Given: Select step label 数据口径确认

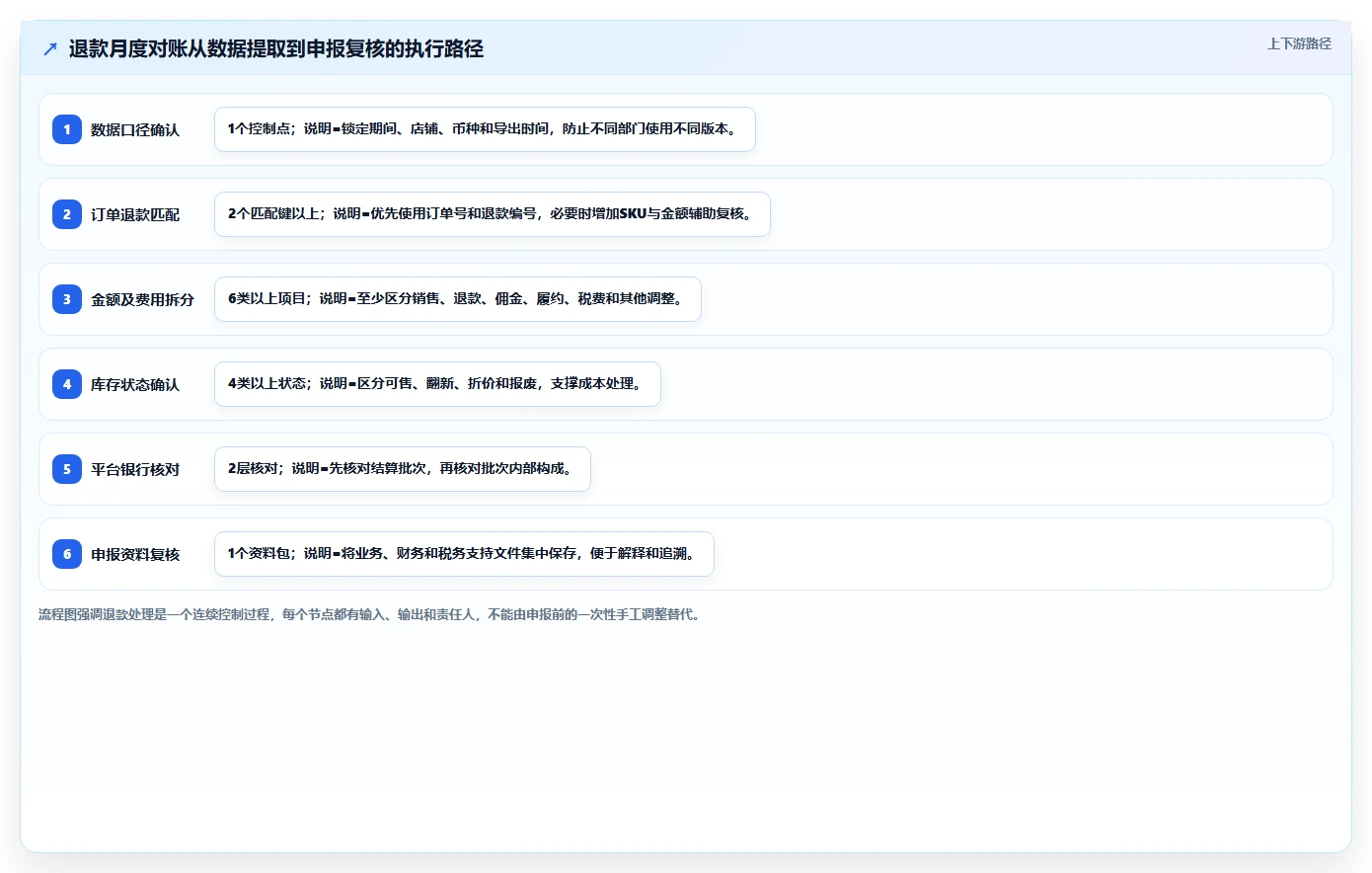Looking at the screenshot, I should pos(135,129).
